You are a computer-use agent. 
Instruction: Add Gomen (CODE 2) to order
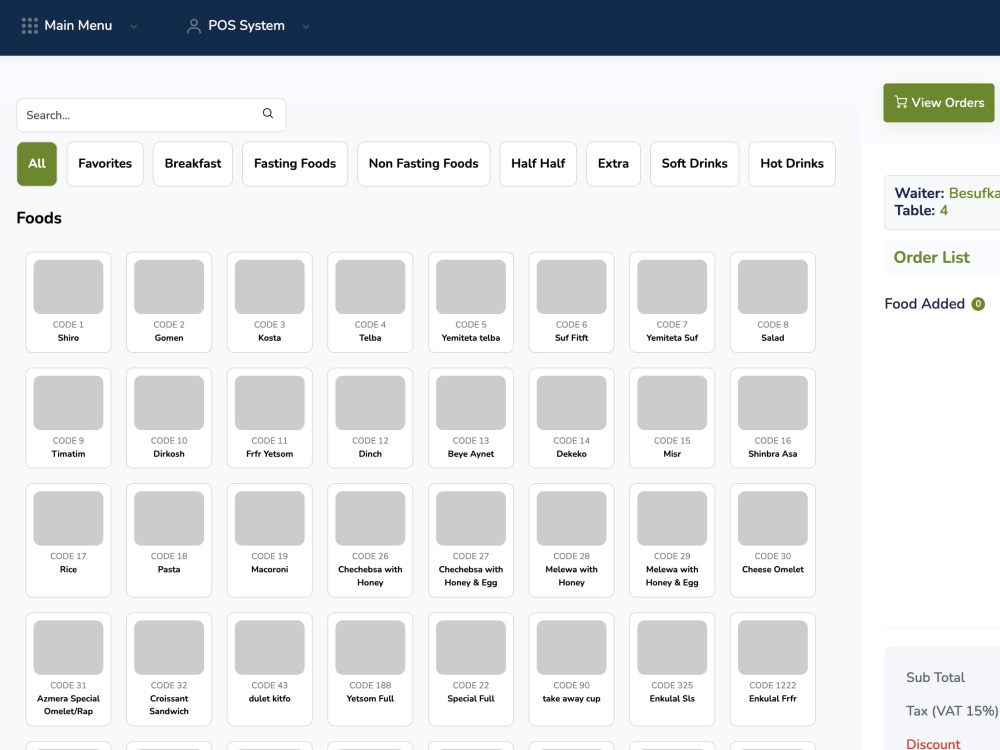pos(169,302)
